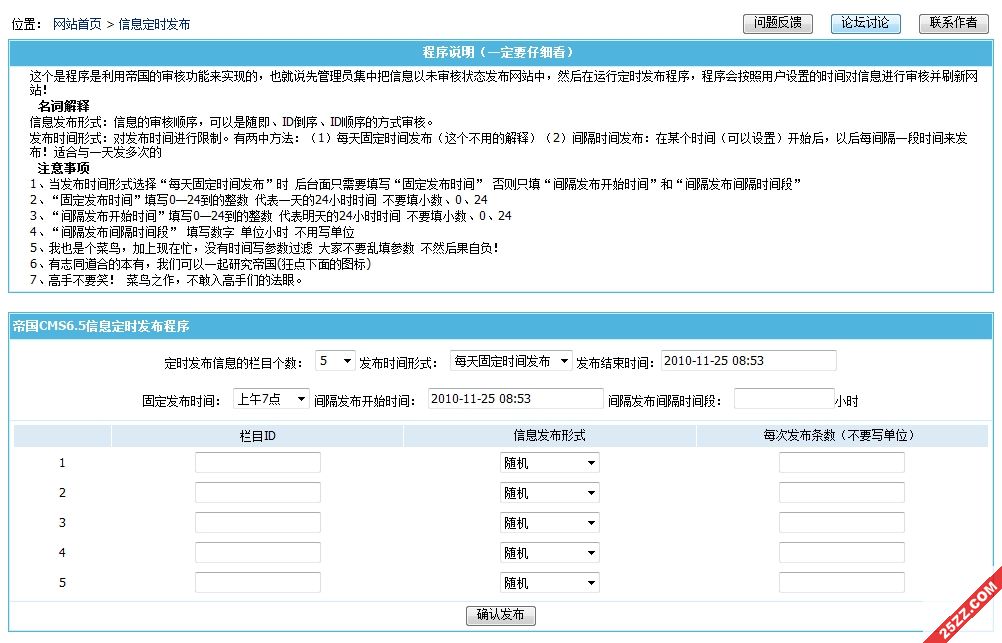Open row 1 信息发布形式 dropdown 随机
The image size is (1002, 643).
click(550, 463)
